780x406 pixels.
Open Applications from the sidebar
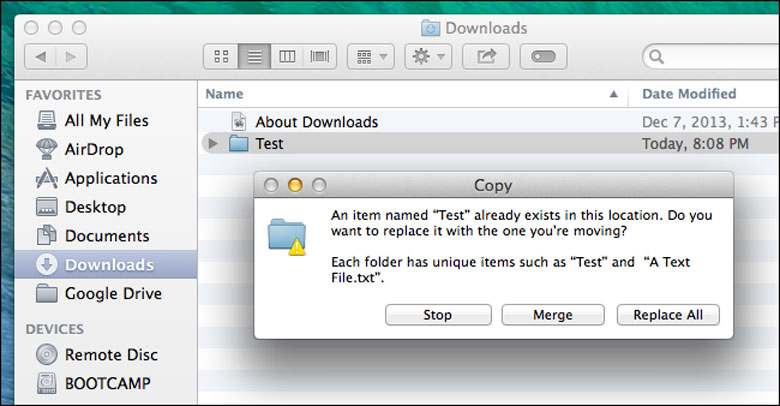point(110,178)
